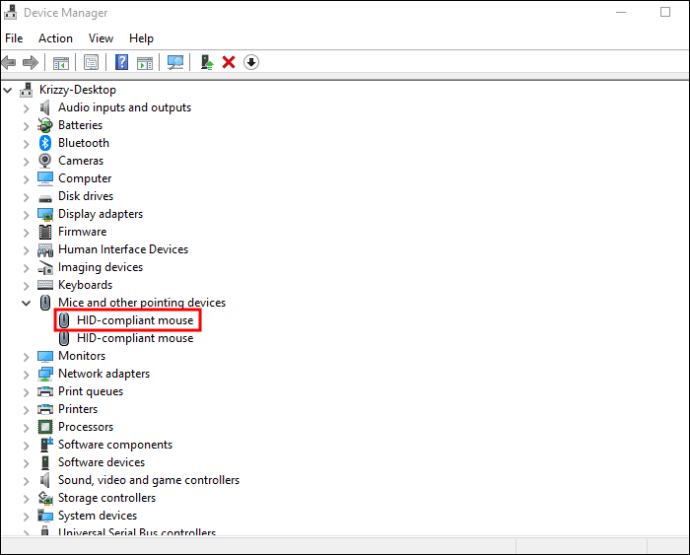Expand Sound, video and game controllers
690x555 pixels.
[x=26, y=481]
